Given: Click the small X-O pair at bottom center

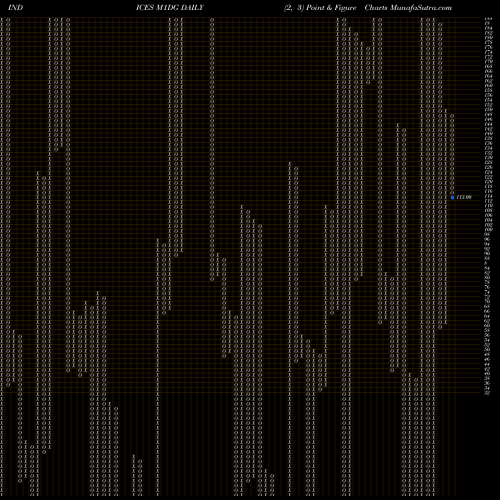Looking at the screenshot, I should [269, 482].
